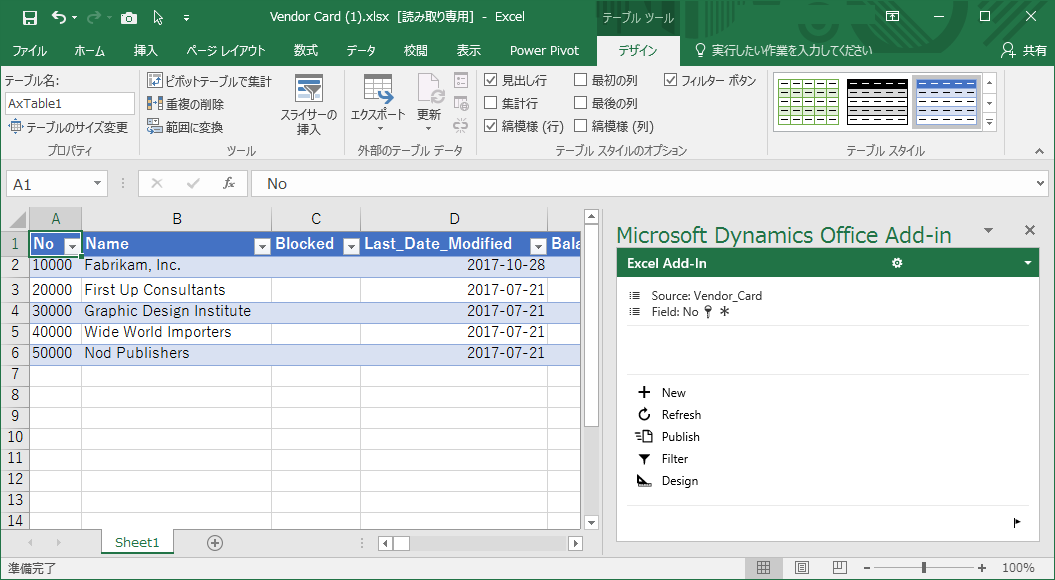Click the table name field AxTable1

(70, 104)
